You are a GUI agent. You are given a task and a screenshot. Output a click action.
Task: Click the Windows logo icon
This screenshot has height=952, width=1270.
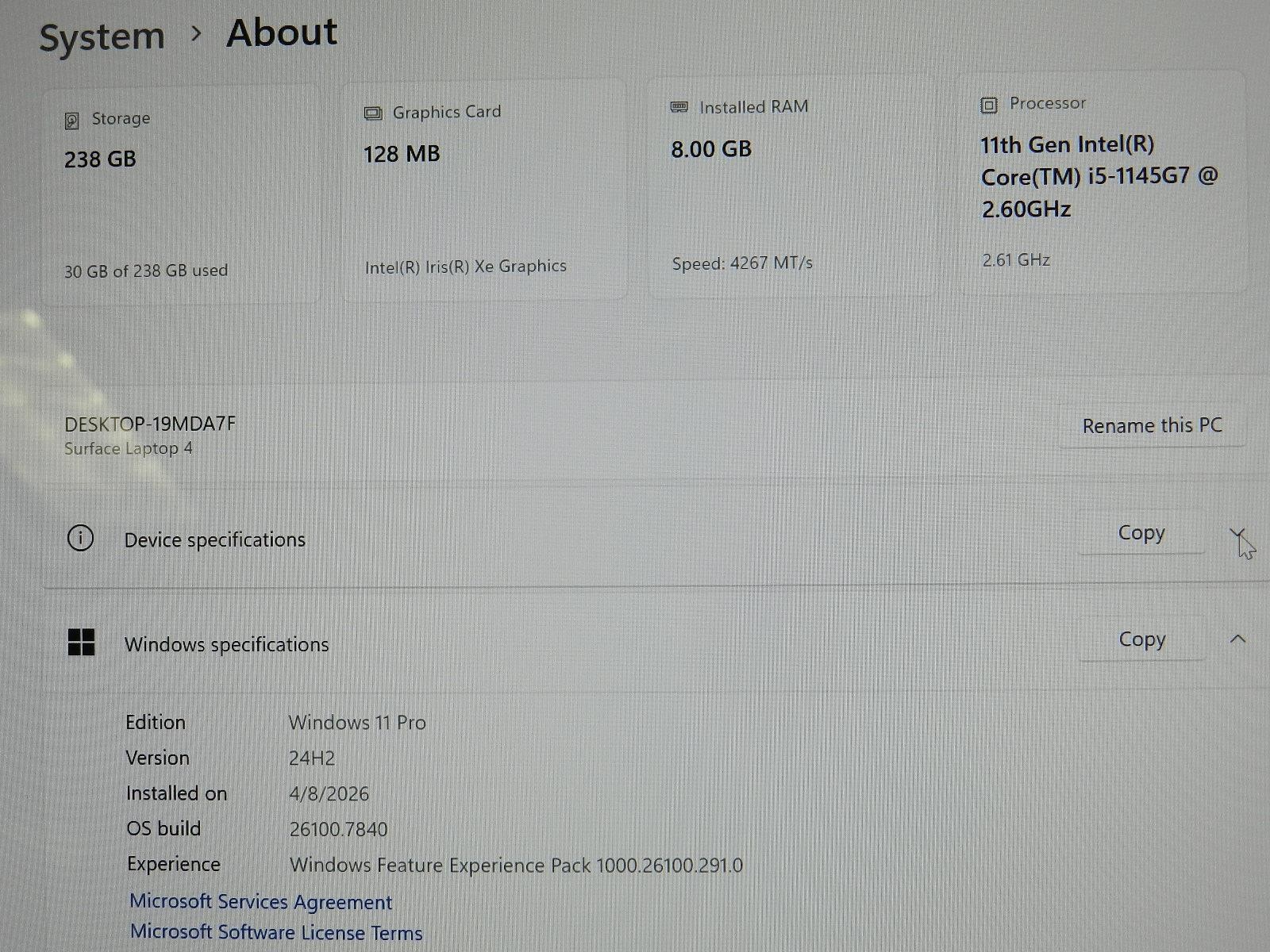[81, 643]
